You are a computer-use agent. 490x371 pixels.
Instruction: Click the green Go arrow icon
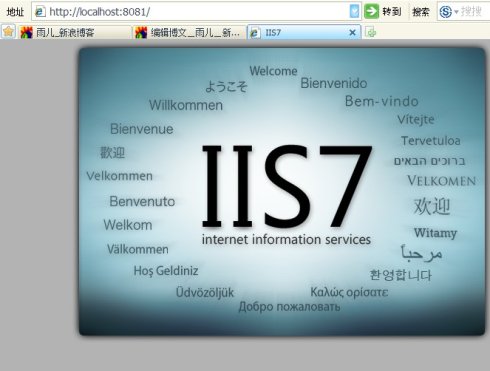pos(371,12)
